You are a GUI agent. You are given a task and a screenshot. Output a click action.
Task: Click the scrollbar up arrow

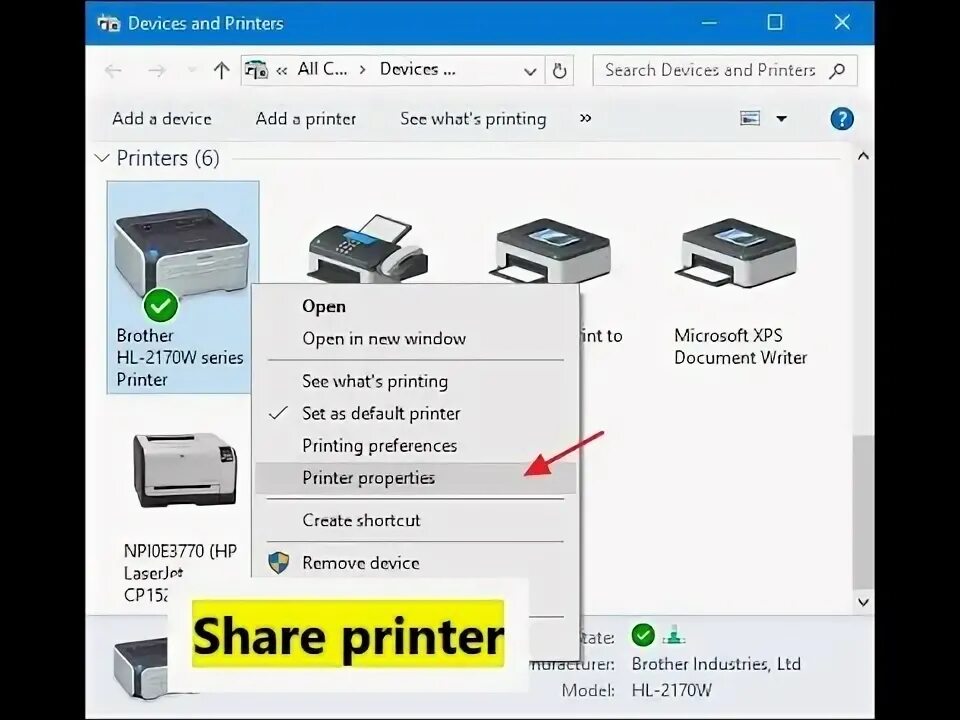tap(863, 156)
